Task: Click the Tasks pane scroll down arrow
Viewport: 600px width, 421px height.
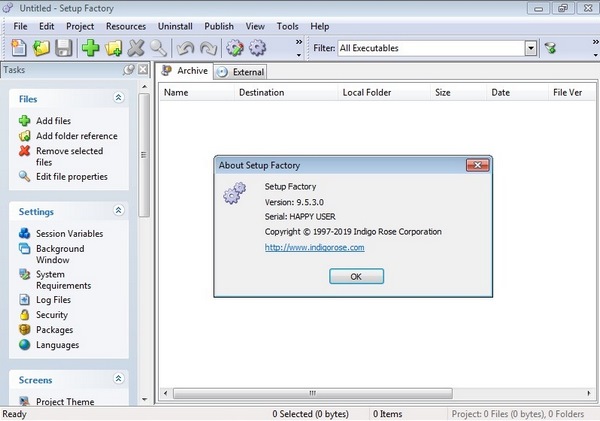Action: coord(144,399)
